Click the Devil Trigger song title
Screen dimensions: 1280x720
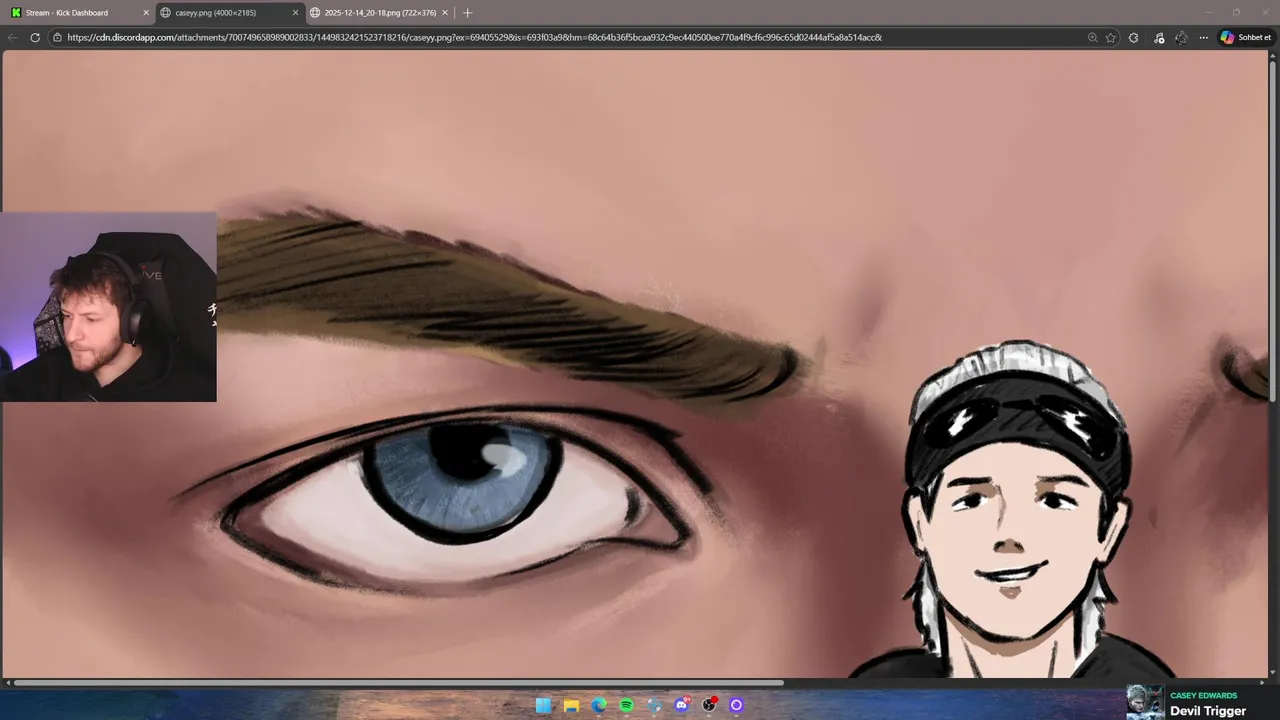1208,711
